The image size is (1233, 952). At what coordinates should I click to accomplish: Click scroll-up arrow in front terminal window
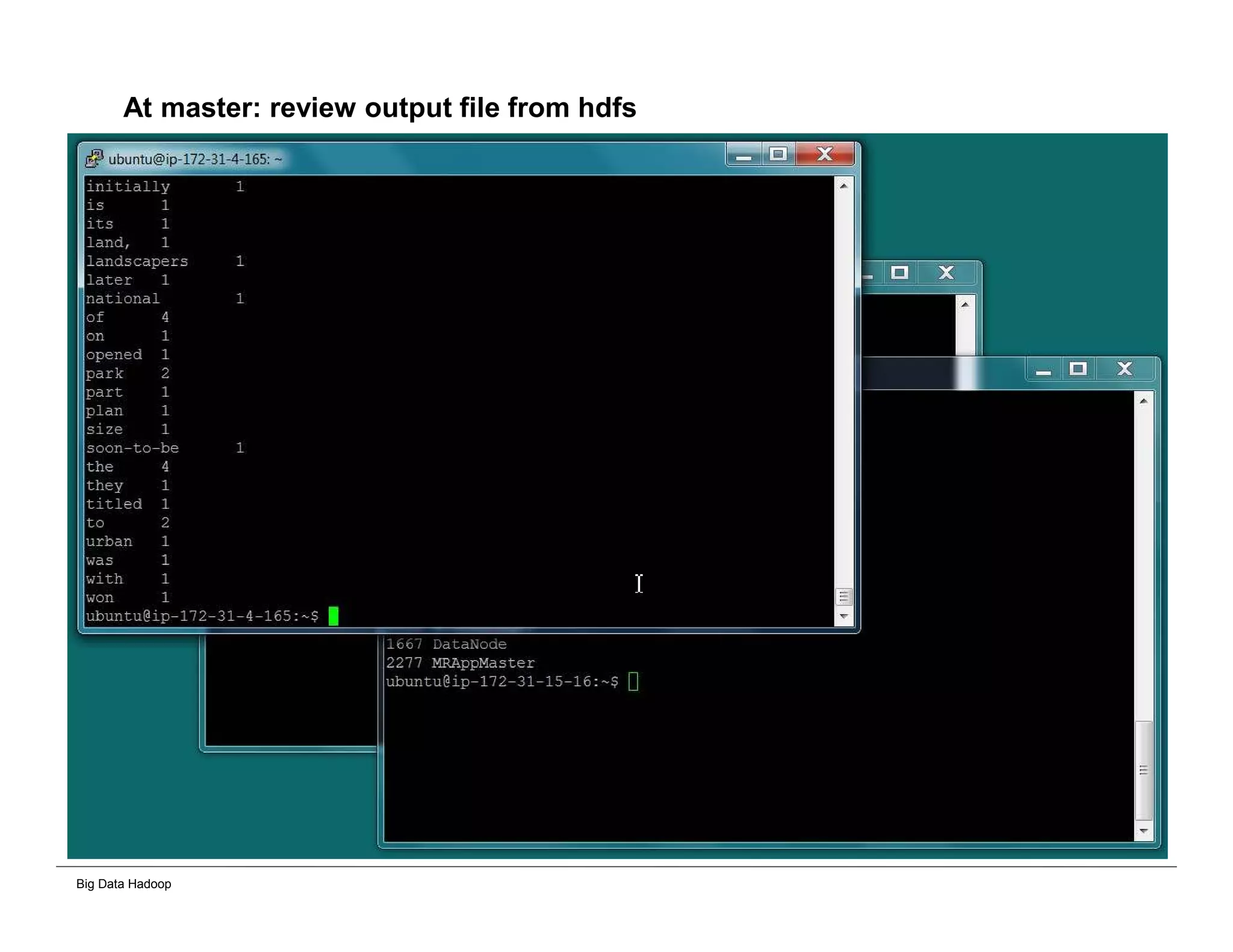[x=843, y=186]
